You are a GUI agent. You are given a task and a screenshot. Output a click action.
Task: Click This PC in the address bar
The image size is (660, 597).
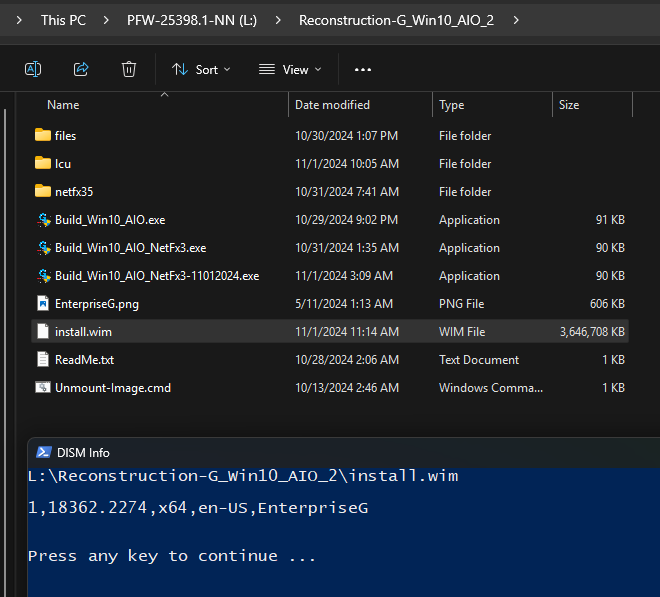63,20
